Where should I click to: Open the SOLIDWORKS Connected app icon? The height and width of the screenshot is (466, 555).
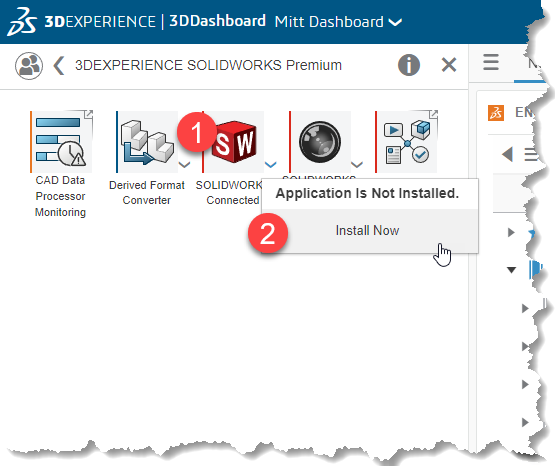[234, 142]
